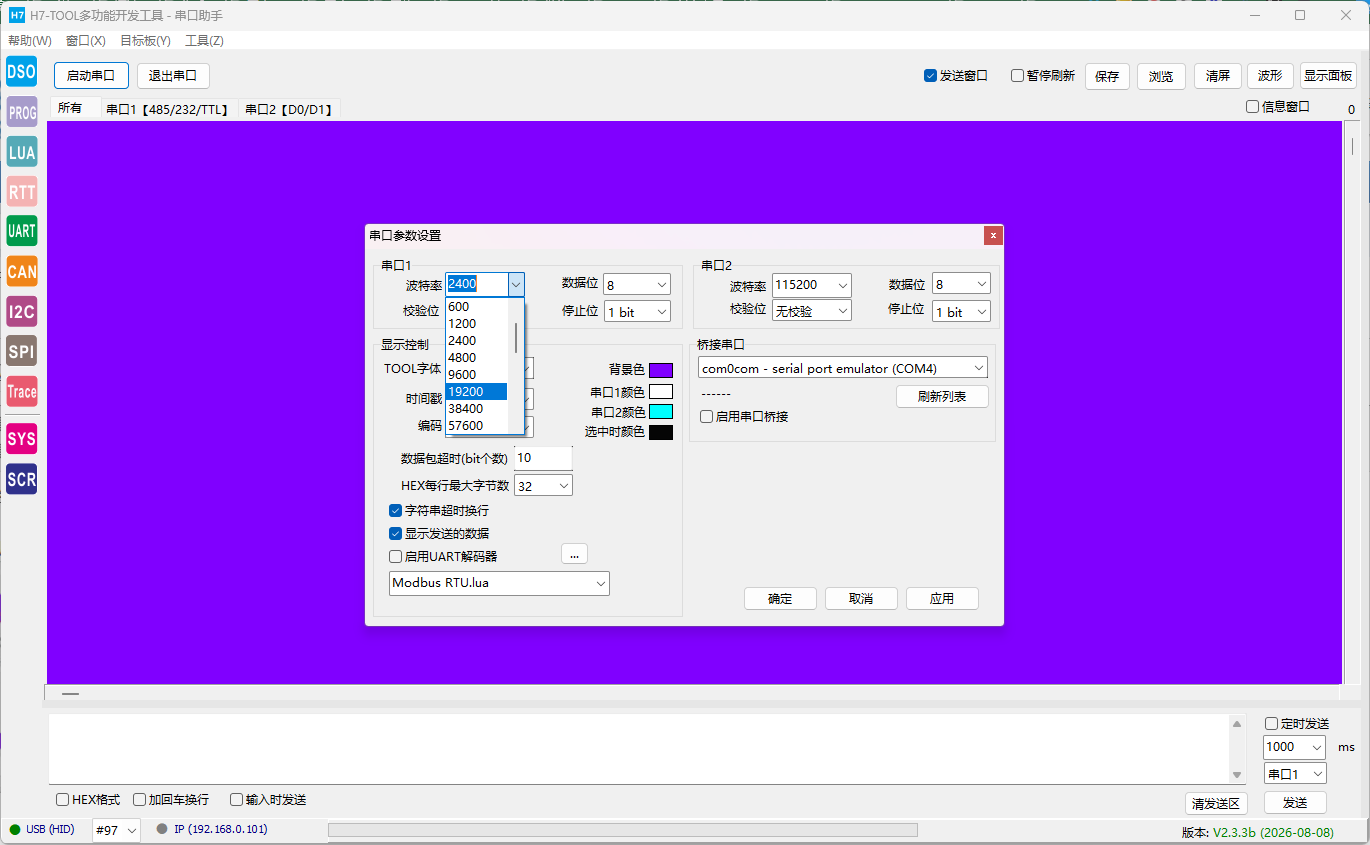1370x845 pixels.
Task: Open HEX每行最大字节数 dropdown
Action: (543, 486)
